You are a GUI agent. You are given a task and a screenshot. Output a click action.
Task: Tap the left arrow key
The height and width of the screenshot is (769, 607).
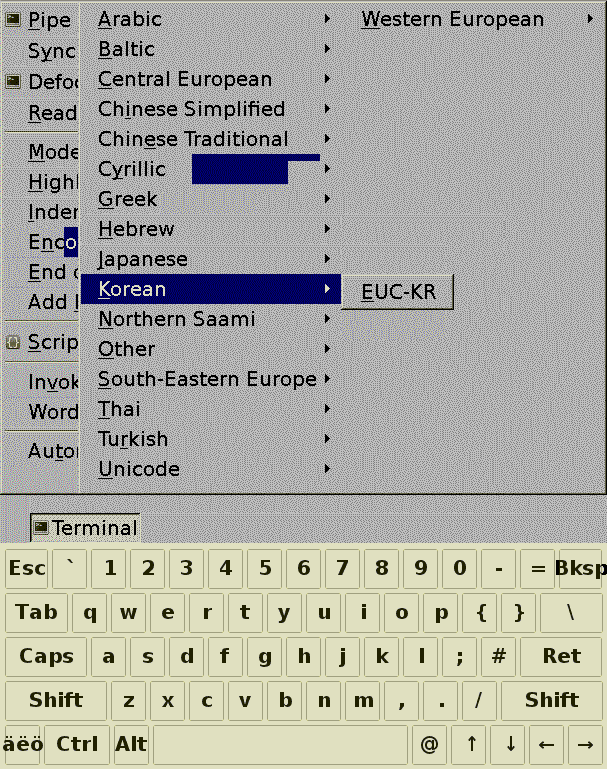(x=546, y=744)
